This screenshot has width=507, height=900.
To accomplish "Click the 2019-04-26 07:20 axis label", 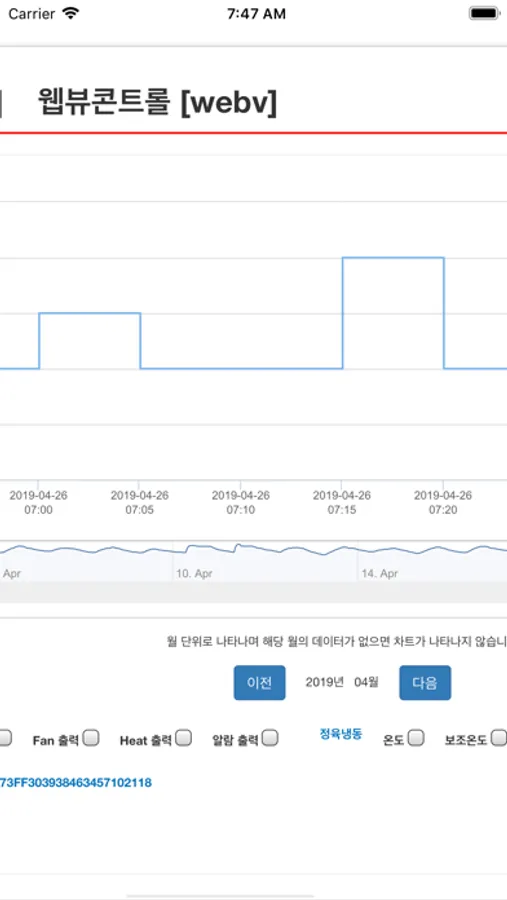I will point(443,502).
